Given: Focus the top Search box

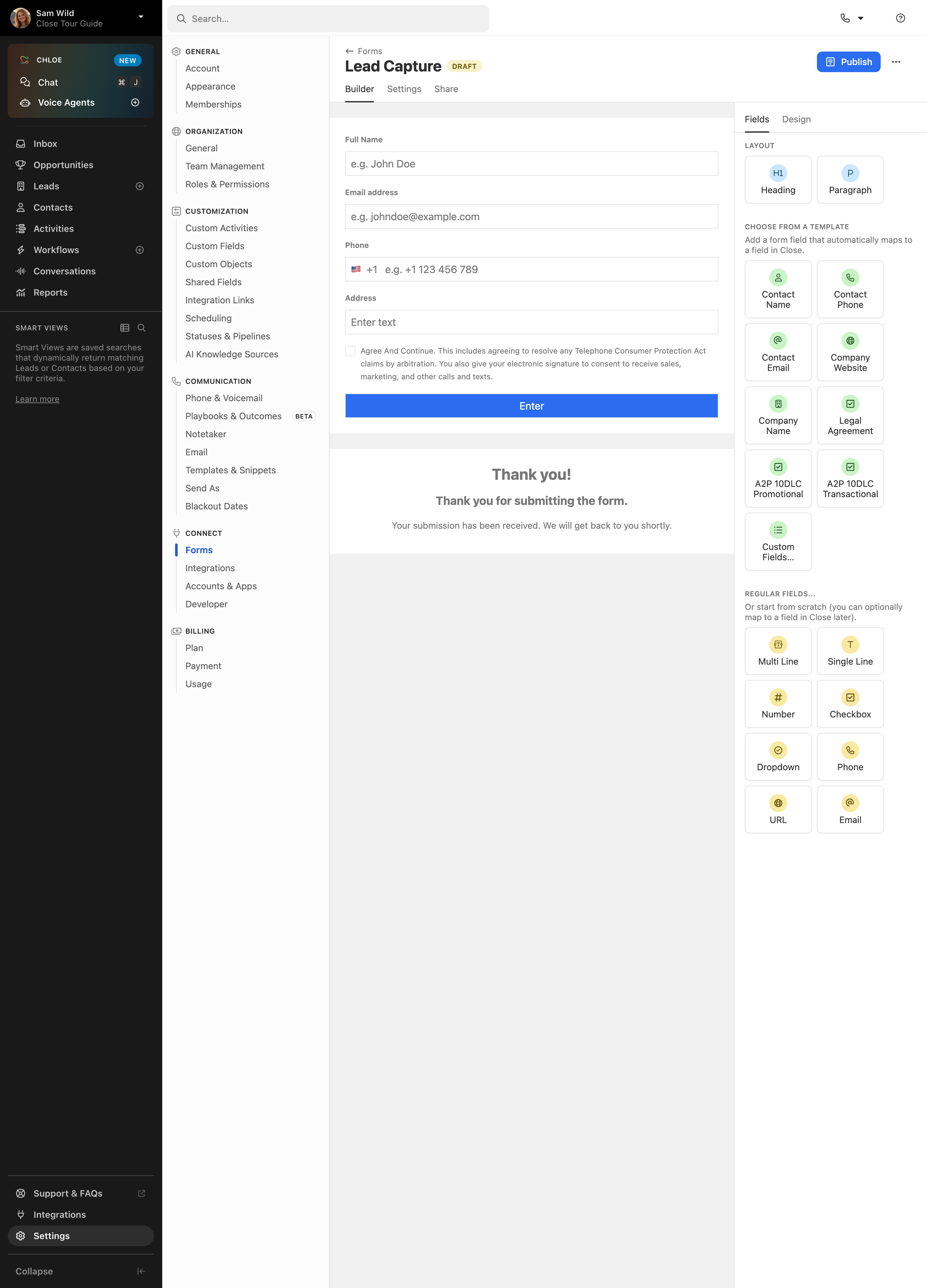Looking at the screenshot, I should pyautogui.click(x=328, y=19).
